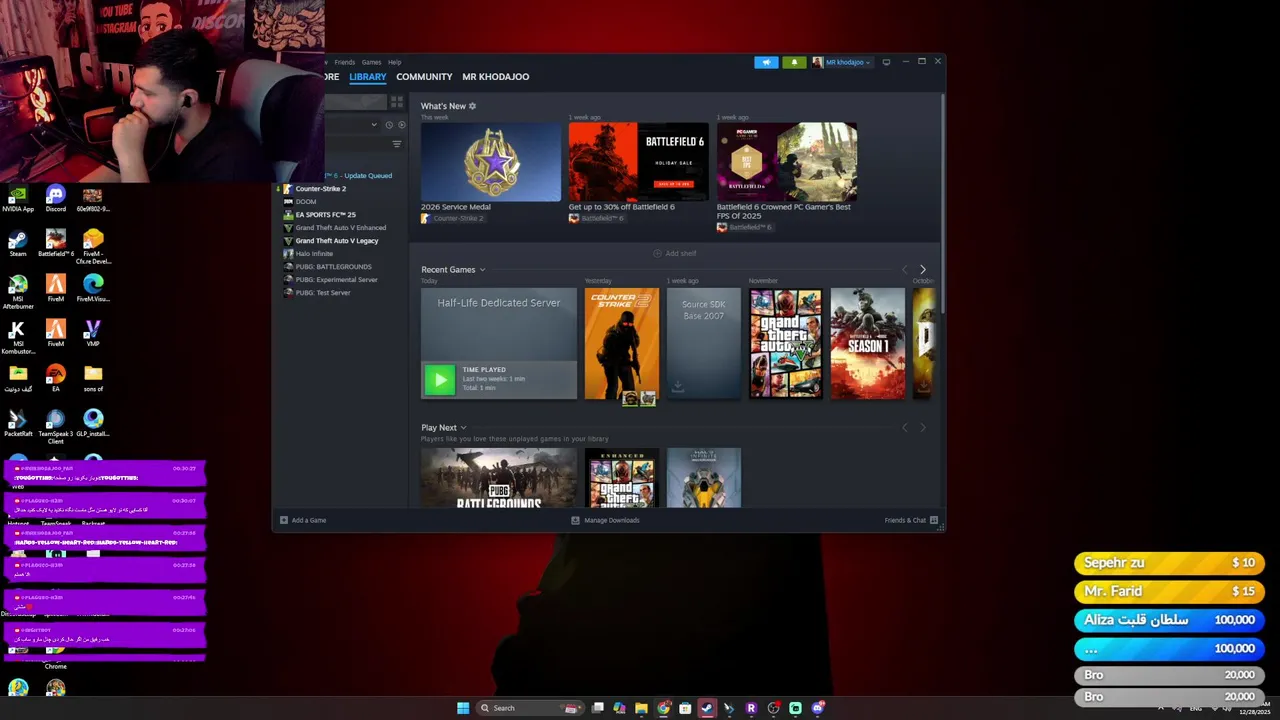Open the Discord desktop shortcut
The width and height of the screenshot is (1280, 720).
(56, 199)
